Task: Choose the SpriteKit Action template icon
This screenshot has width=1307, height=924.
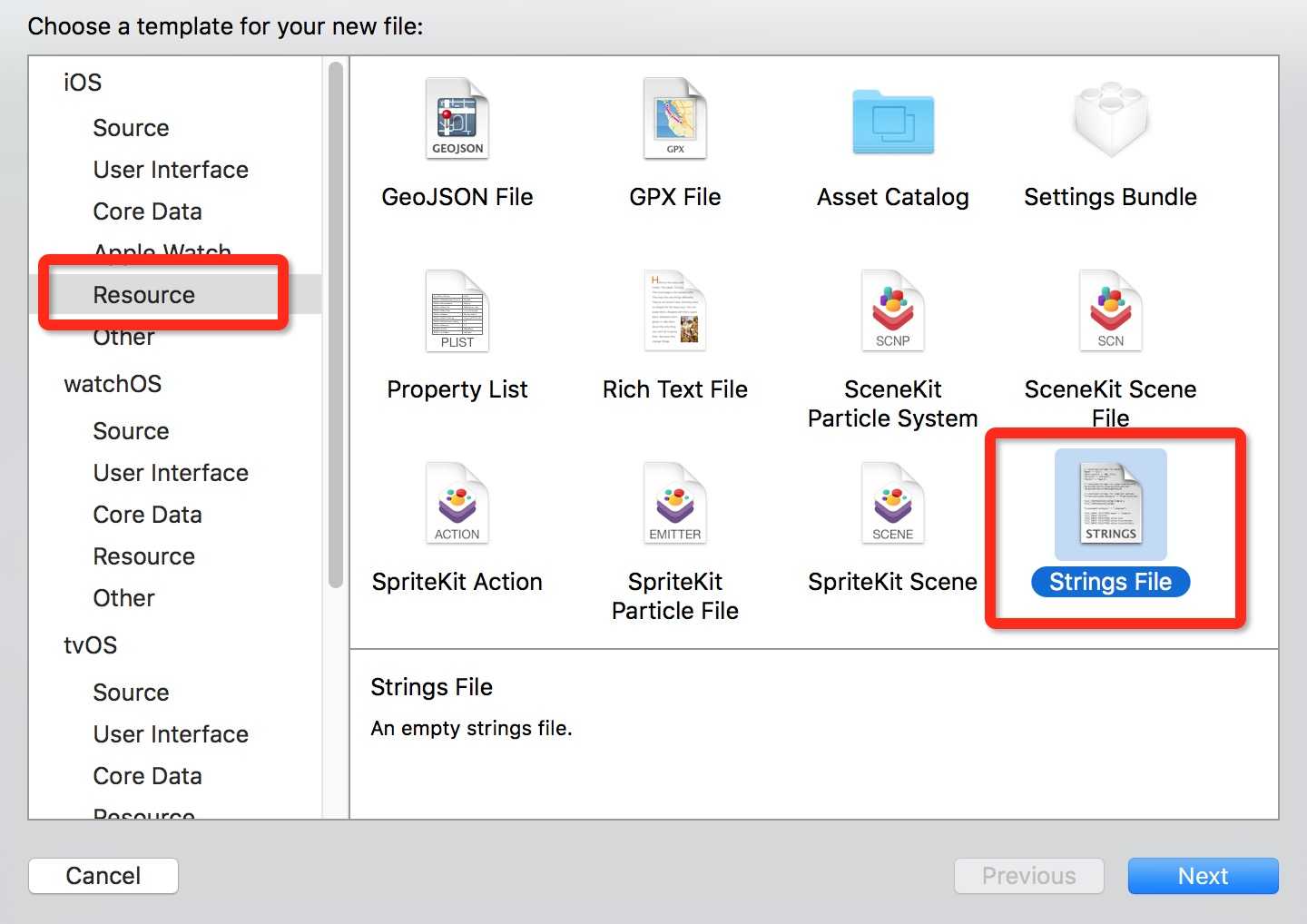Action: tap(457, 504)
